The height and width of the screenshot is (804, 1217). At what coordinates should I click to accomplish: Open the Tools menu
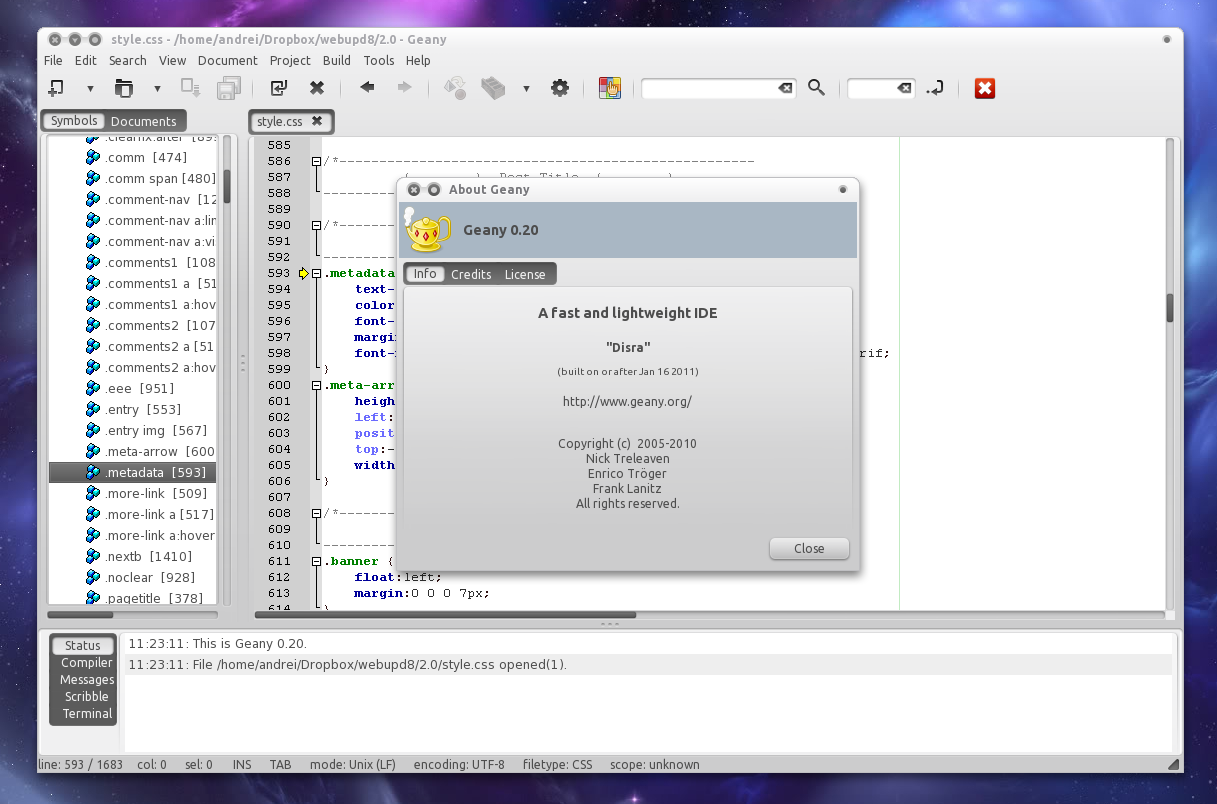(379, 60)
